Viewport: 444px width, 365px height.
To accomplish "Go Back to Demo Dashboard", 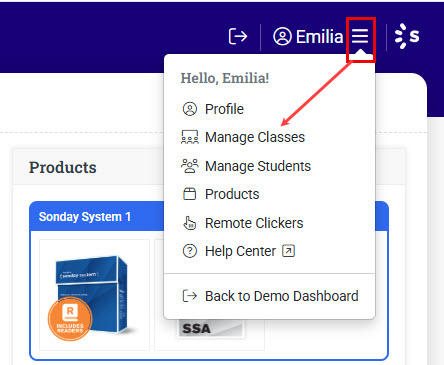I will click(x=282, y=296).
